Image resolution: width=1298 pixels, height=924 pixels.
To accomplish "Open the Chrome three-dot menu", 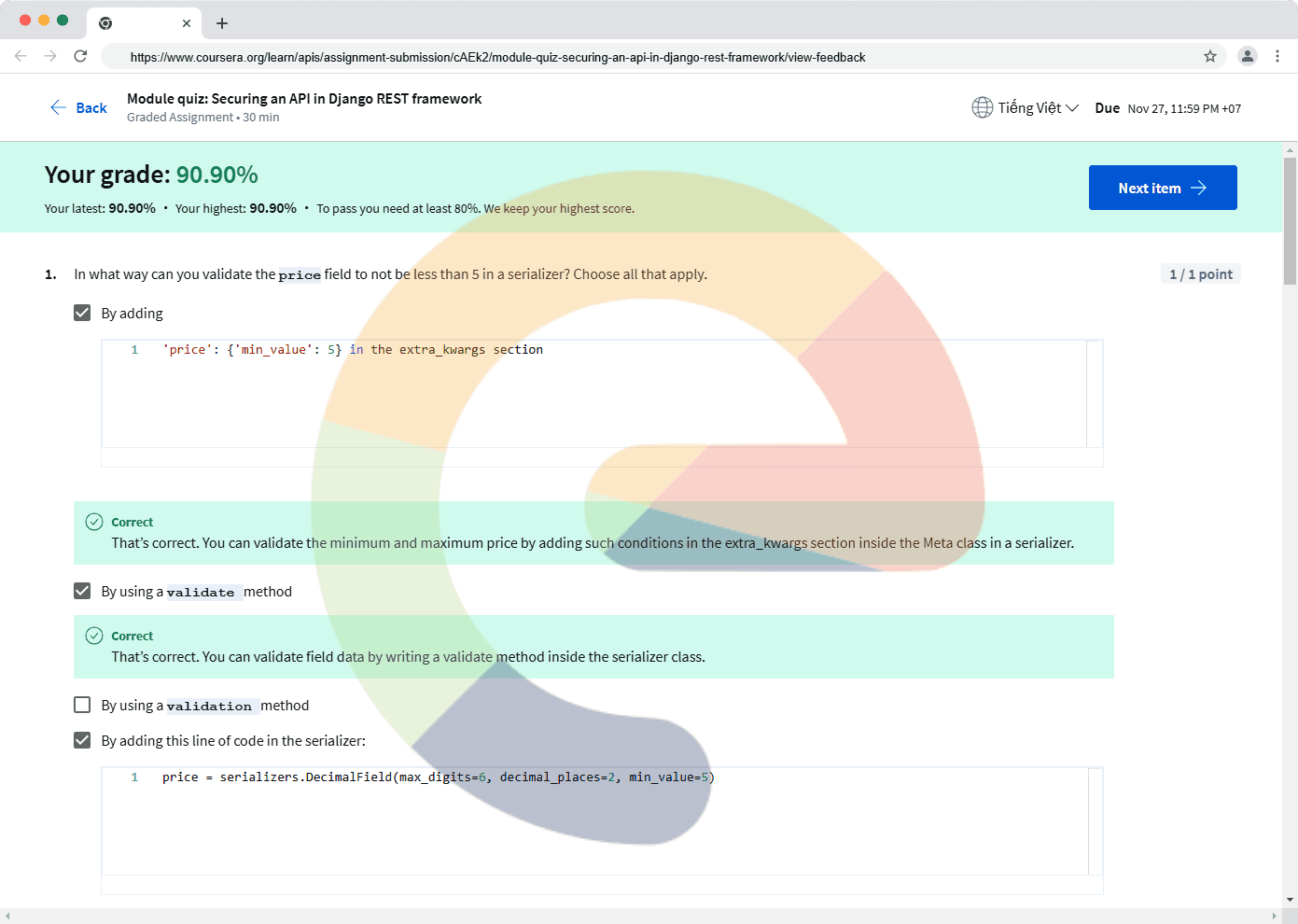I will pyautogui.click(x=1277, y=56).
